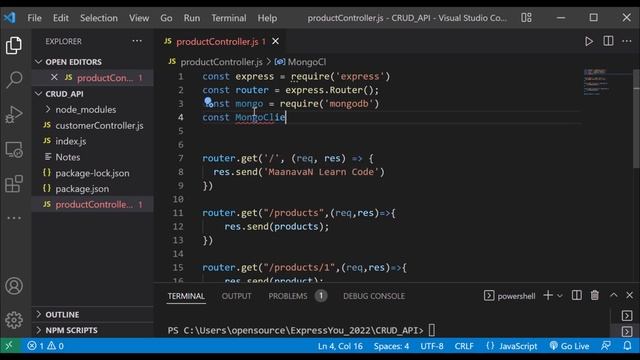Open the Extensions view
Viewport: 640px width, 360px height.
[14, 184]
